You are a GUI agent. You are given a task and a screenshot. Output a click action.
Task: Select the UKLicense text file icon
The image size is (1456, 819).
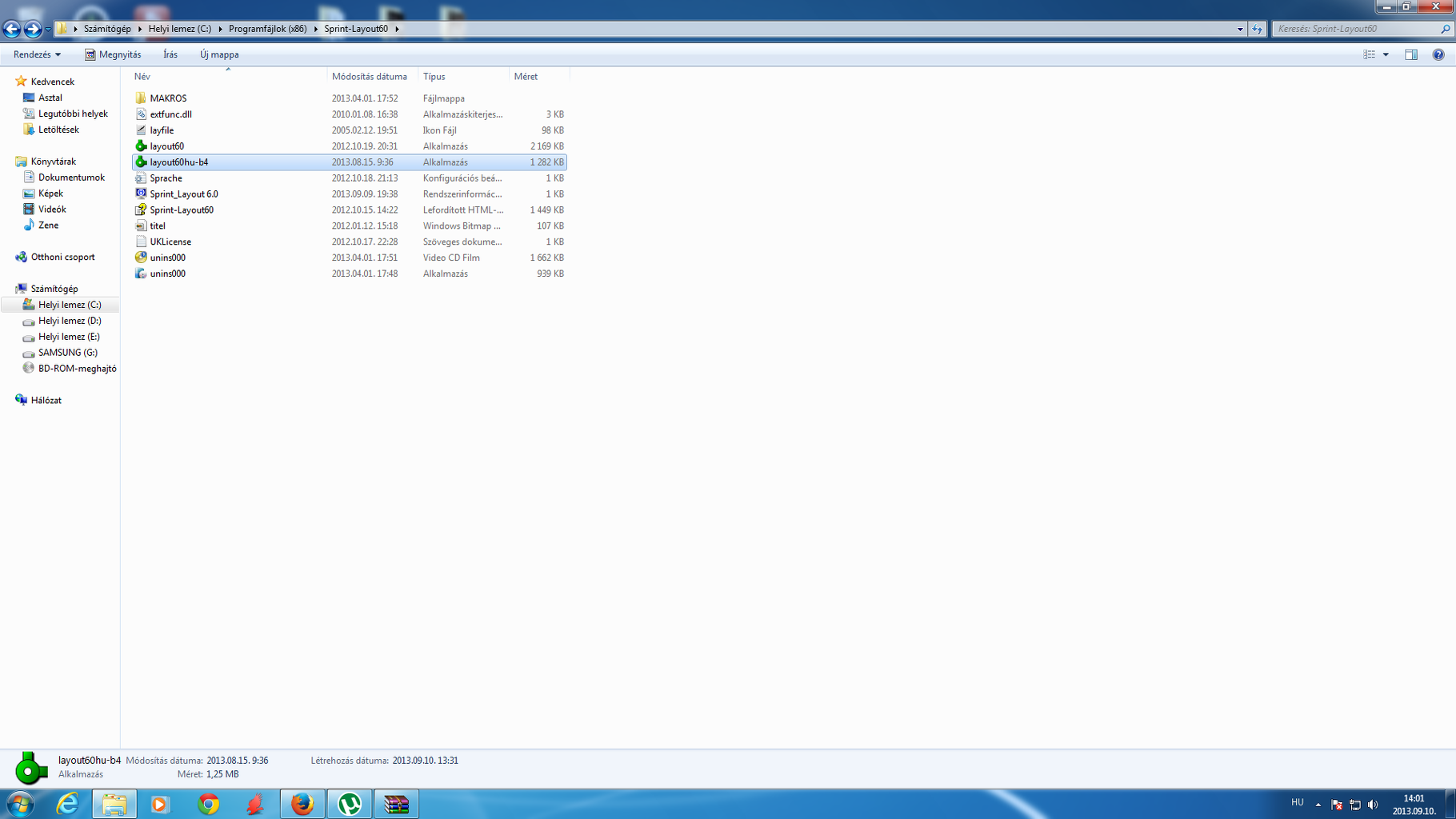pos(141,242)
